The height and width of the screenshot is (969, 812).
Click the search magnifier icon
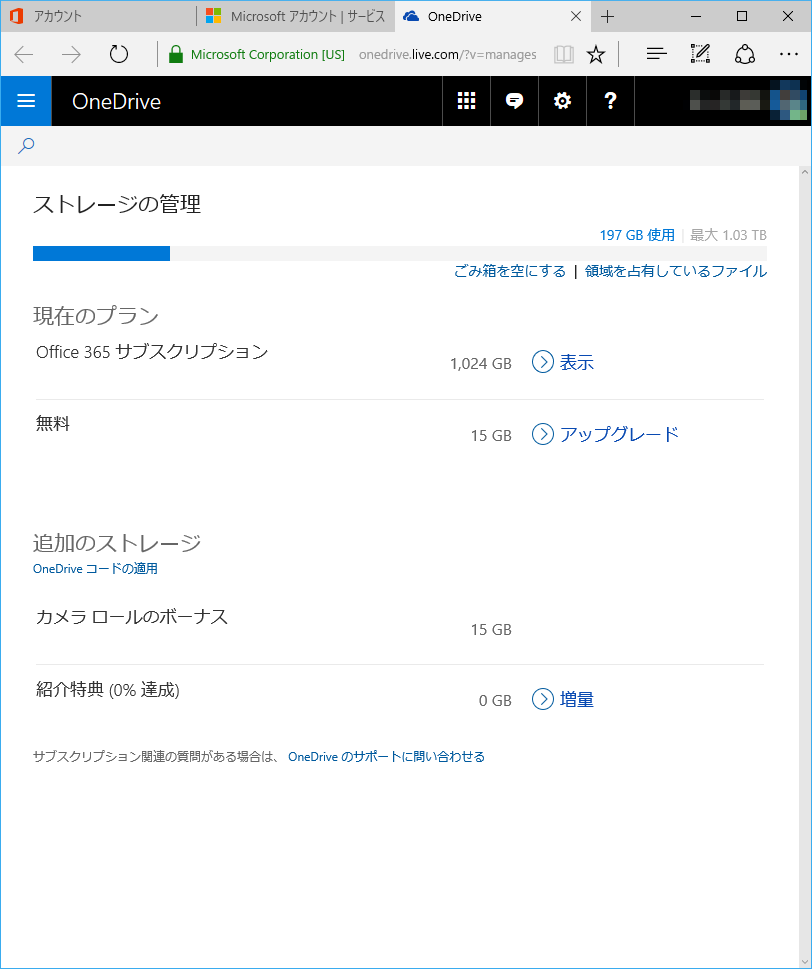(26, 146)
